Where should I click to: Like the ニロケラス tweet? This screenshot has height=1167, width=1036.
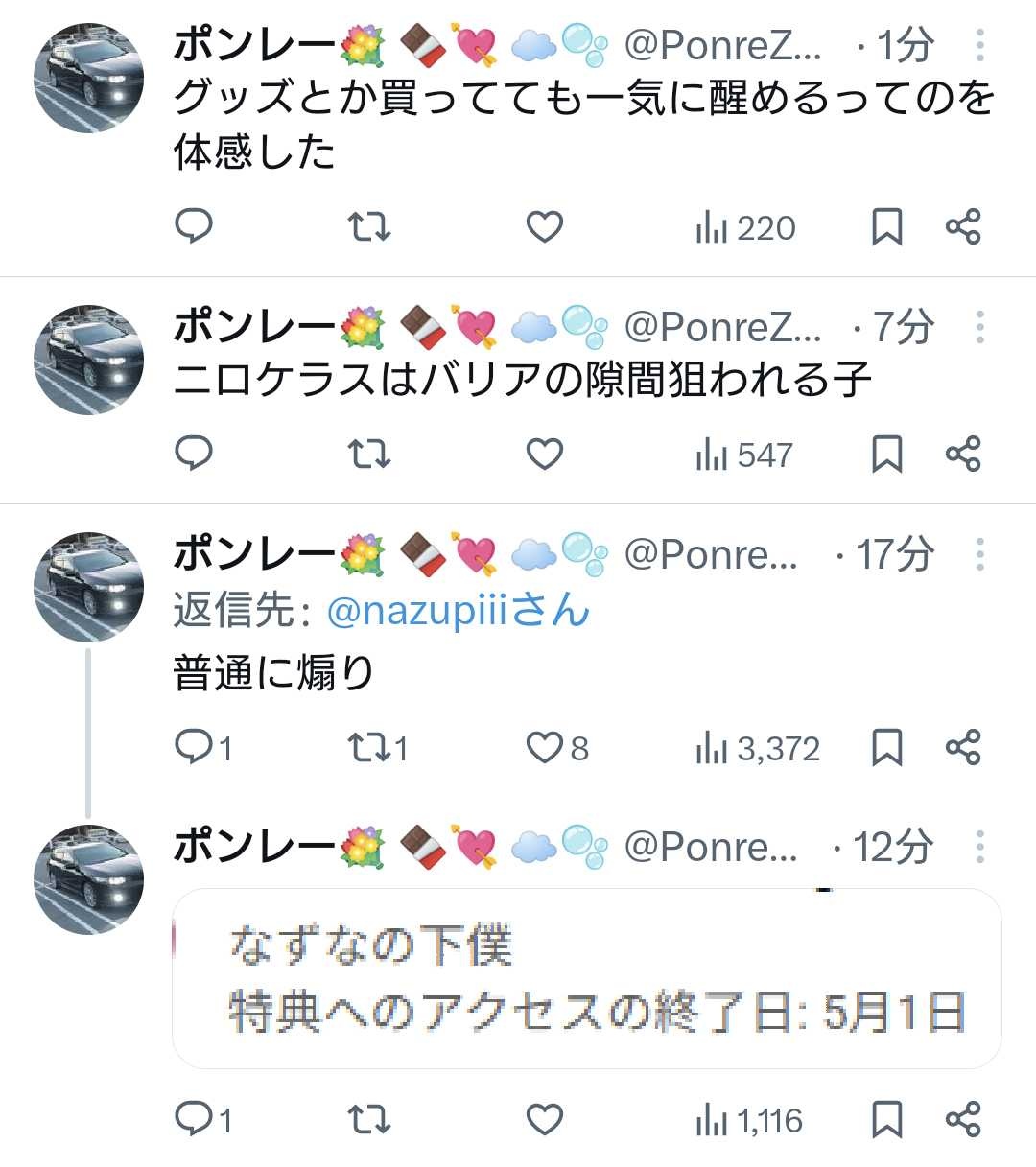(545, 454)
